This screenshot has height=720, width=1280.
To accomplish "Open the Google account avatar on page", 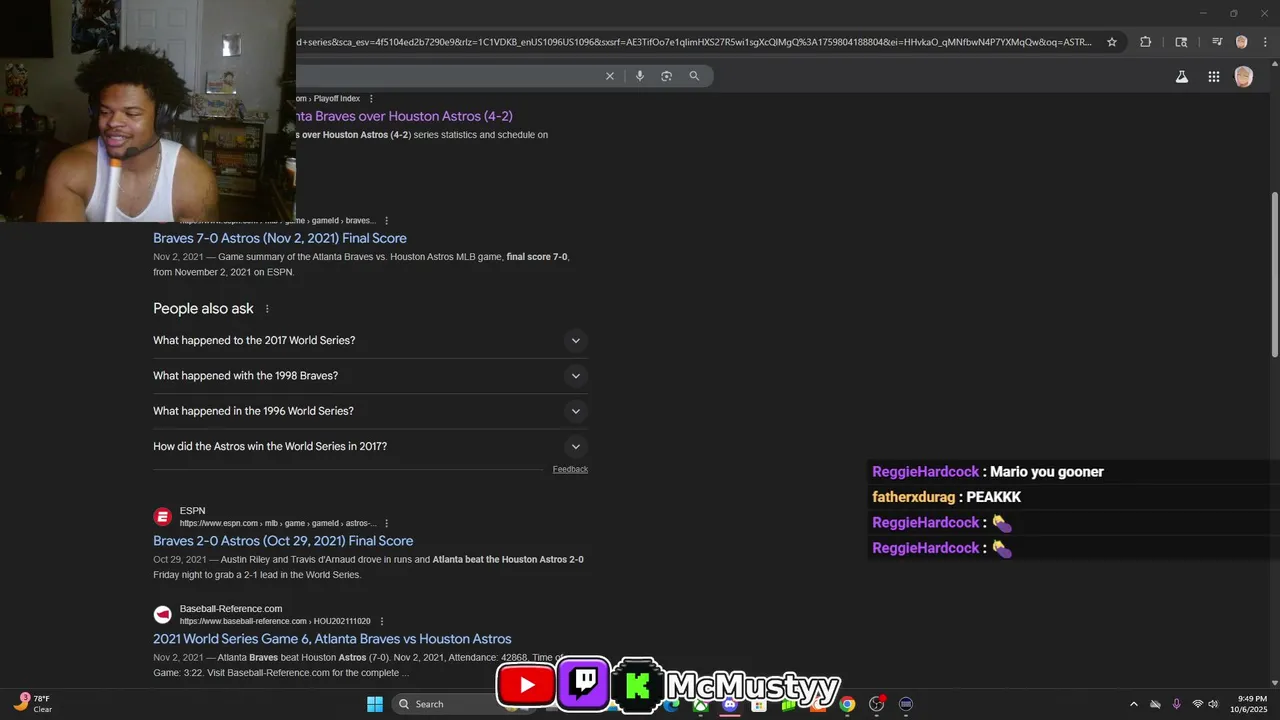I will (1244, 76).
